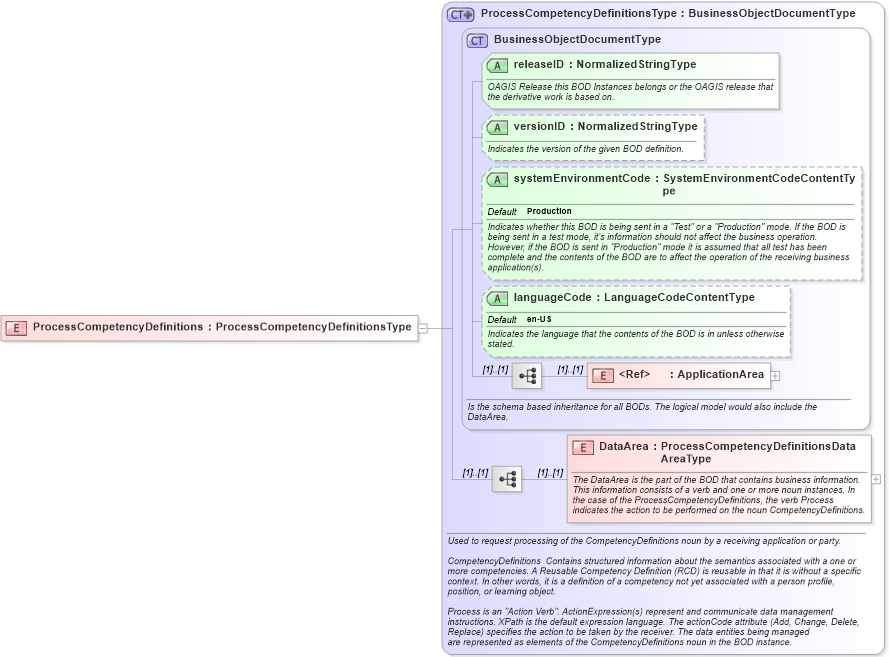
Task: Click the A icon for versionID attribute
Action: point(497,127)
